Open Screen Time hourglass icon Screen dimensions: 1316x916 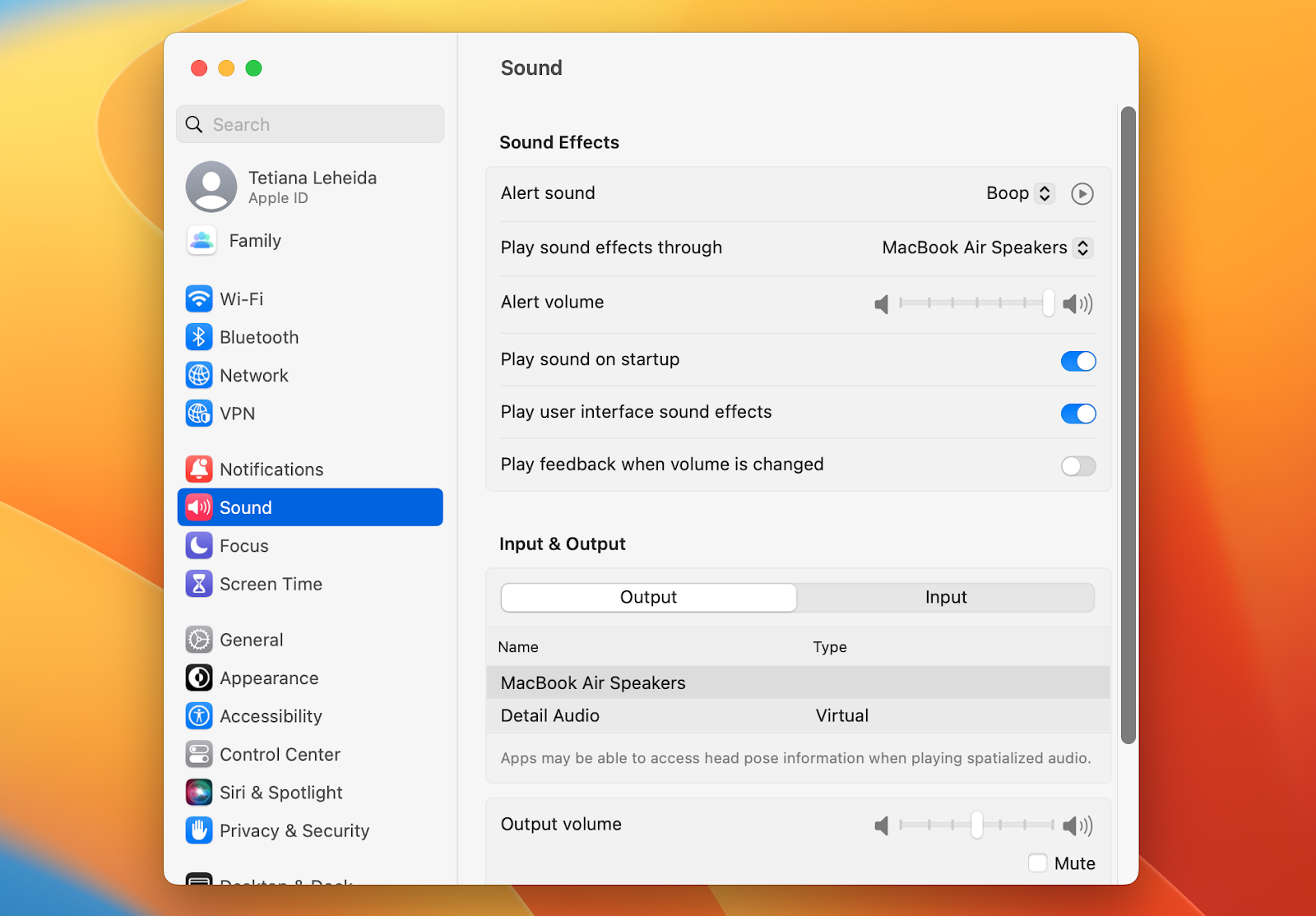point(199,584)
